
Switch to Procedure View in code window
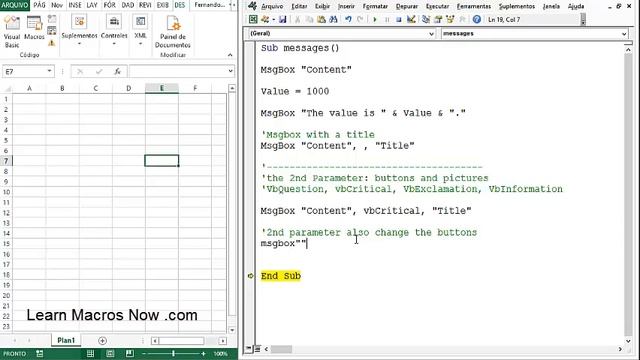[249, 349]
